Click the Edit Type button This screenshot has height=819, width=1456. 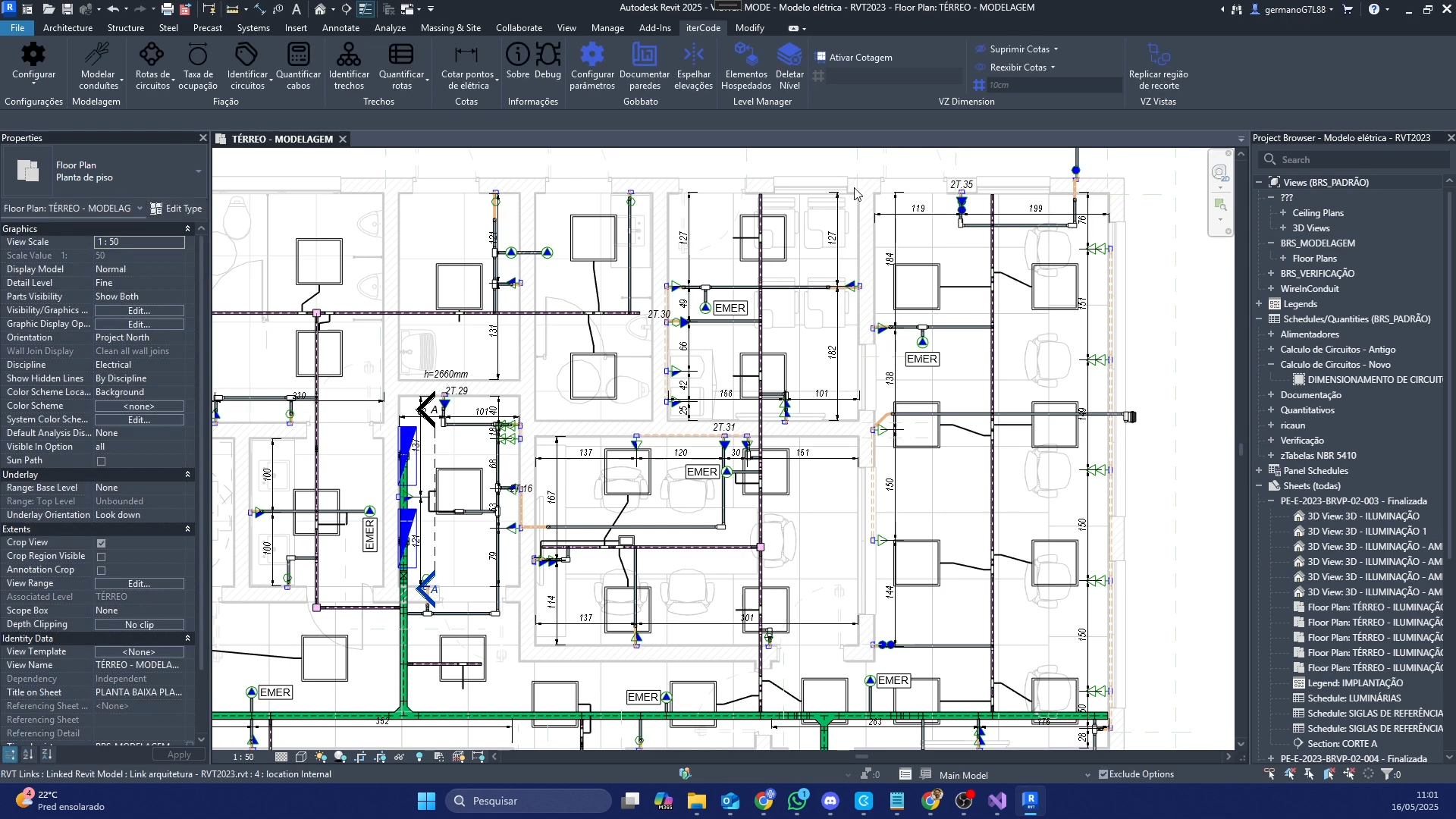pyautogui.click(x=176, y=209)
